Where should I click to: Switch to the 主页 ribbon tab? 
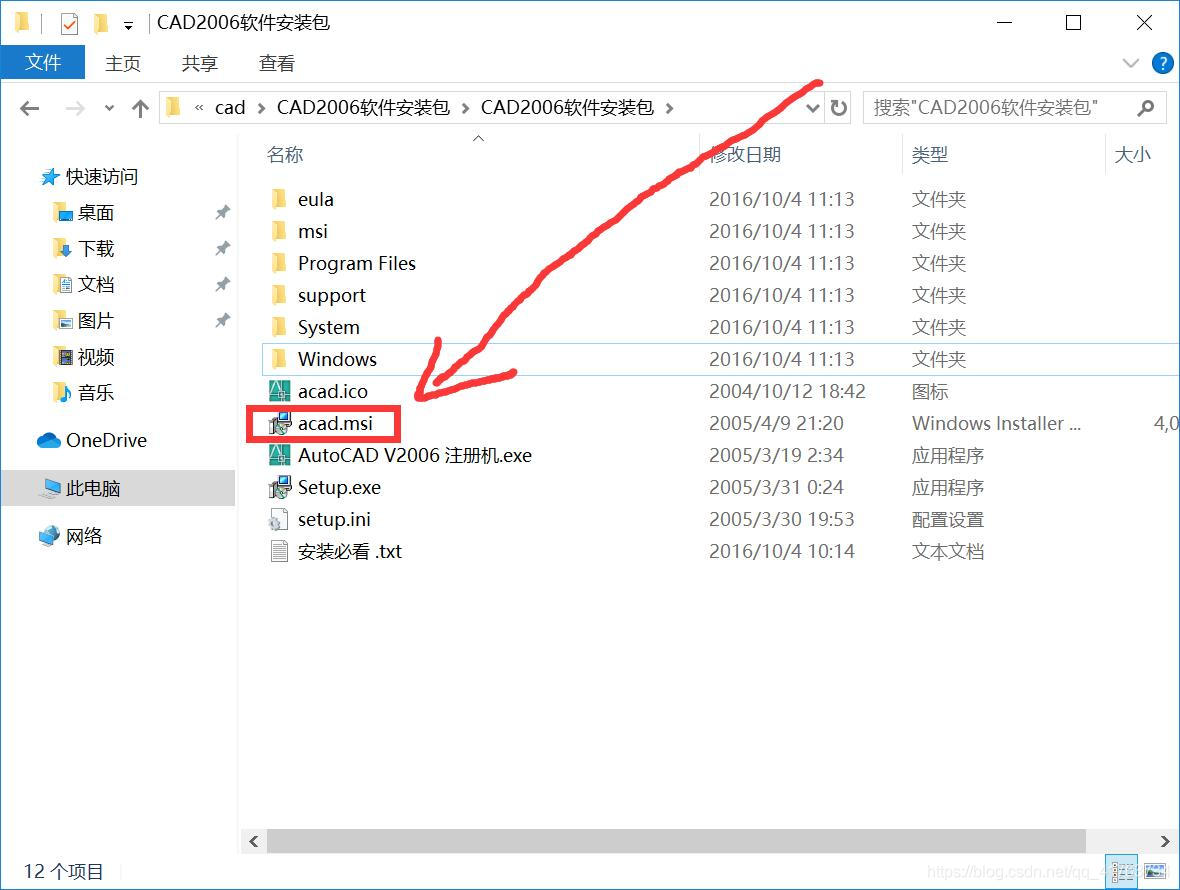(123, 63)
